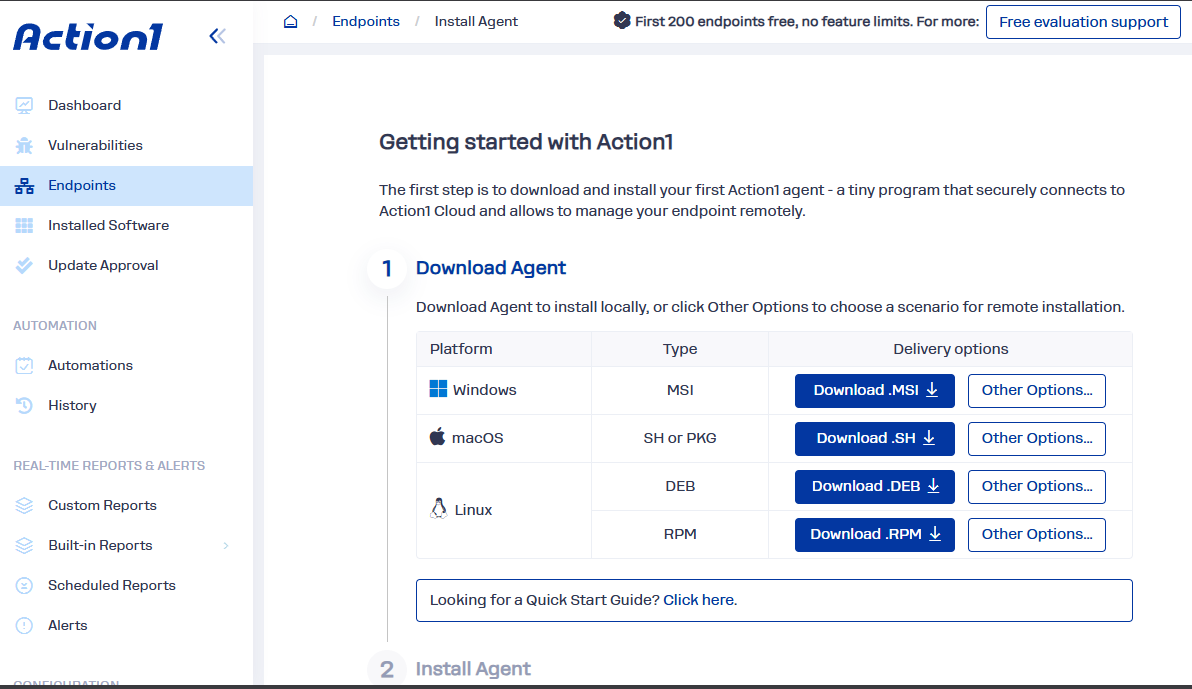Click the Endpoints breadcrumb link
1192x689 pixels.
coord(366,21)
